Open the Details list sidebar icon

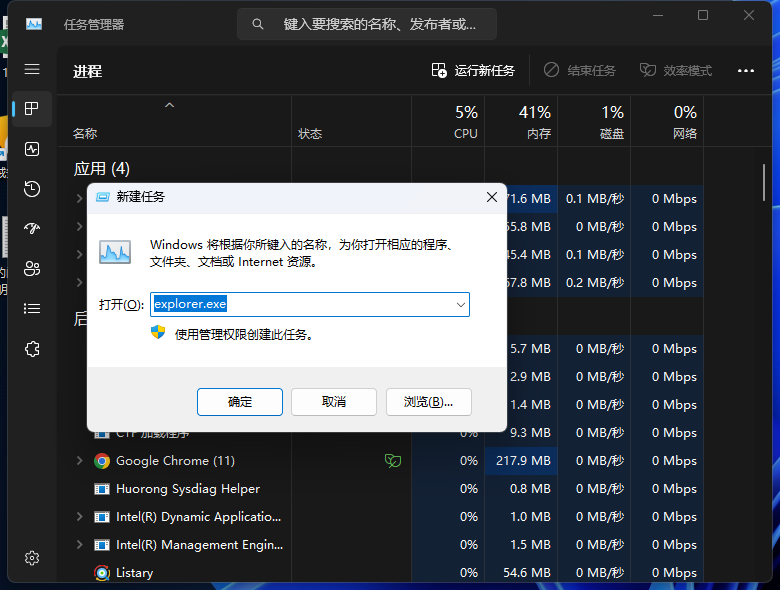[32, 308]
